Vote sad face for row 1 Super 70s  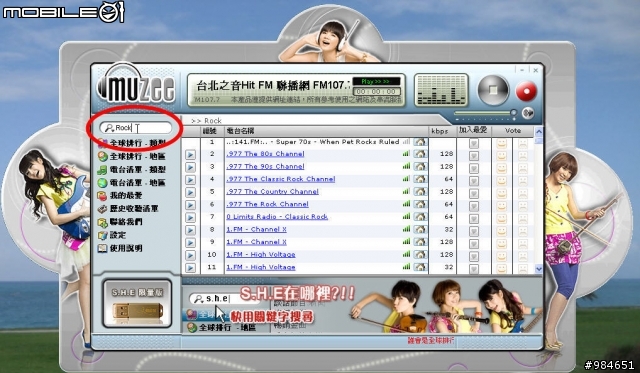(523, 143)
